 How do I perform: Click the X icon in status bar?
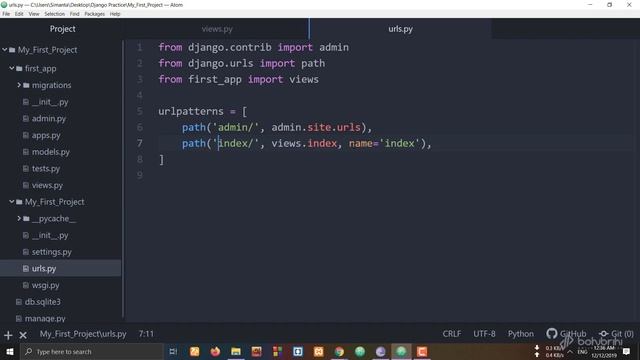click(23, 336)
